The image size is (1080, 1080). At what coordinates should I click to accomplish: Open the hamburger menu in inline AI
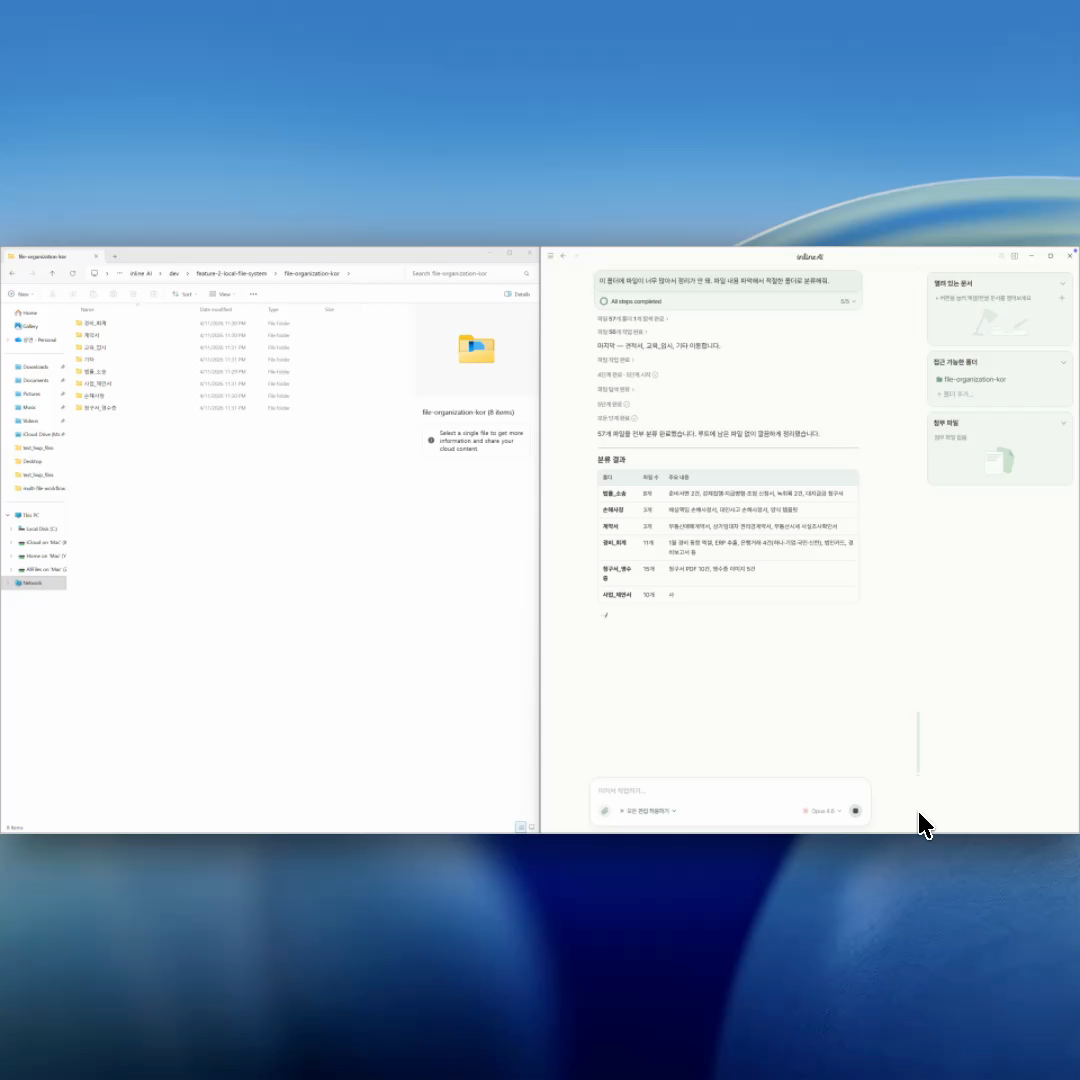(x=550, y=256)
